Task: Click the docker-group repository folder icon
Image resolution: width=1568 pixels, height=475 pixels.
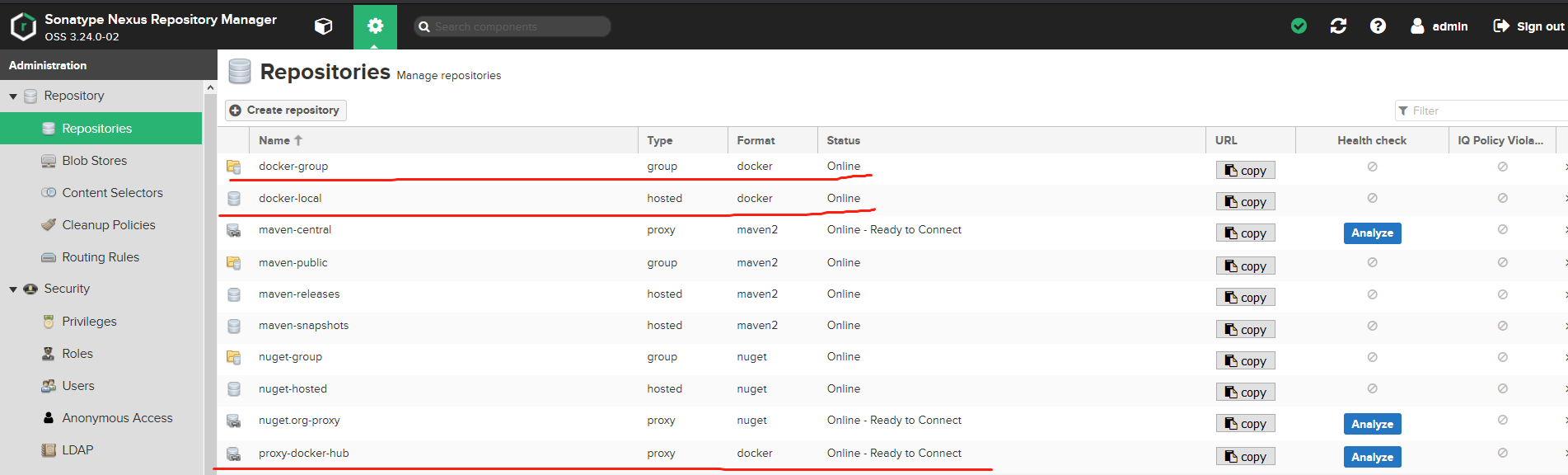Action: (234, 167)
